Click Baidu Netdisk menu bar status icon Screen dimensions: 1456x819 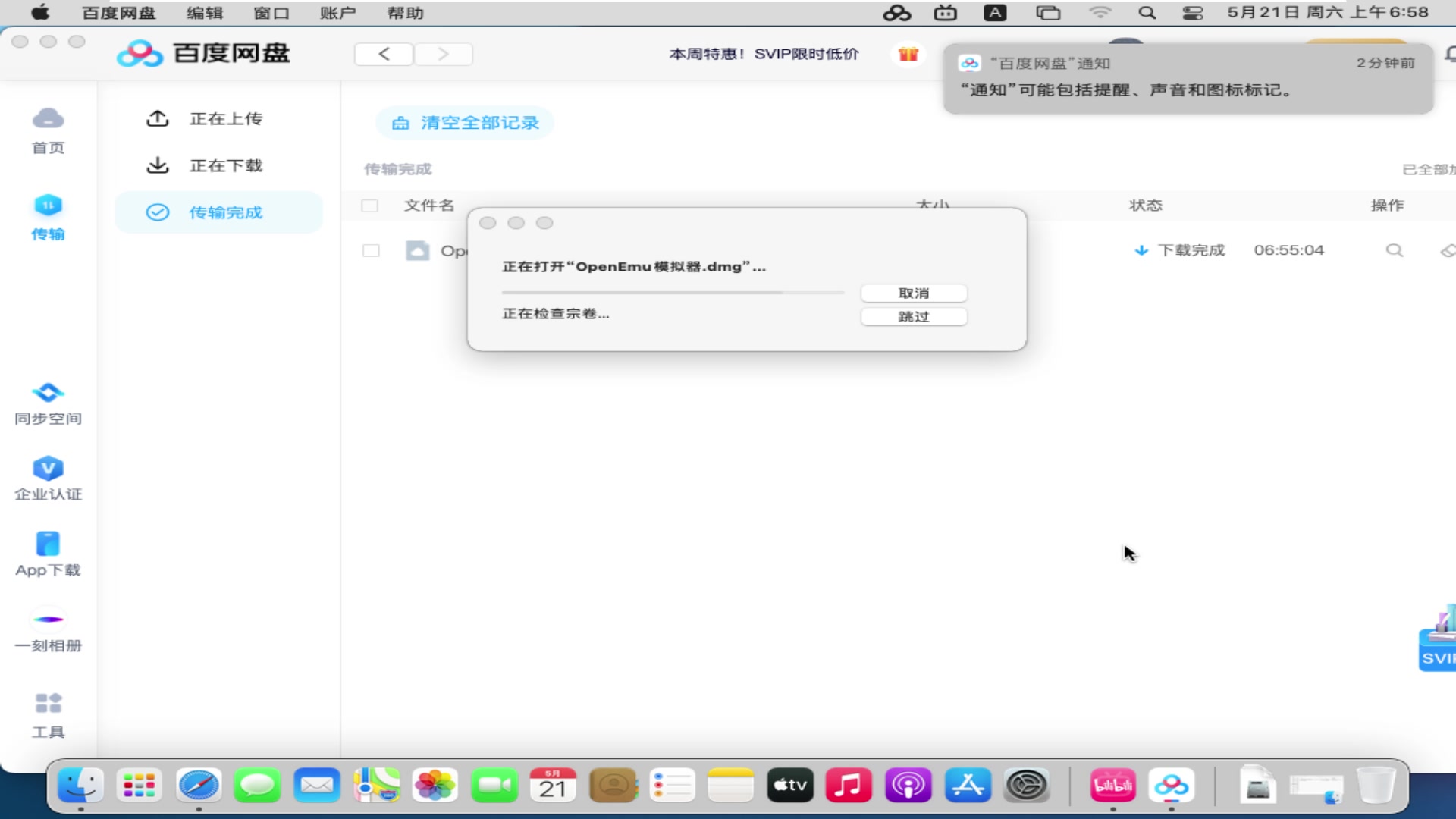click(x=896, y=13)
